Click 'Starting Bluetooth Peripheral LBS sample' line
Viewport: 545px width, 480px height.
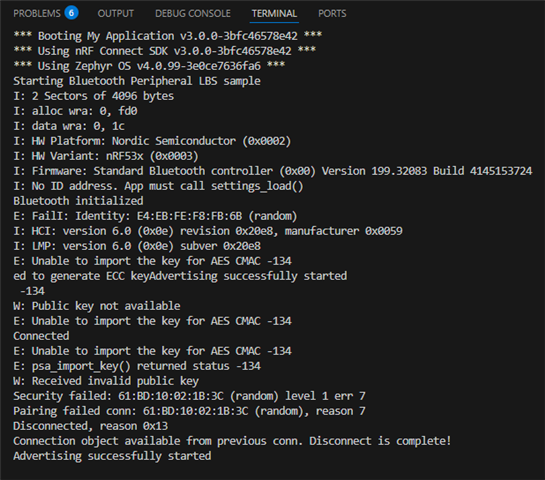[x=137, y=81]
